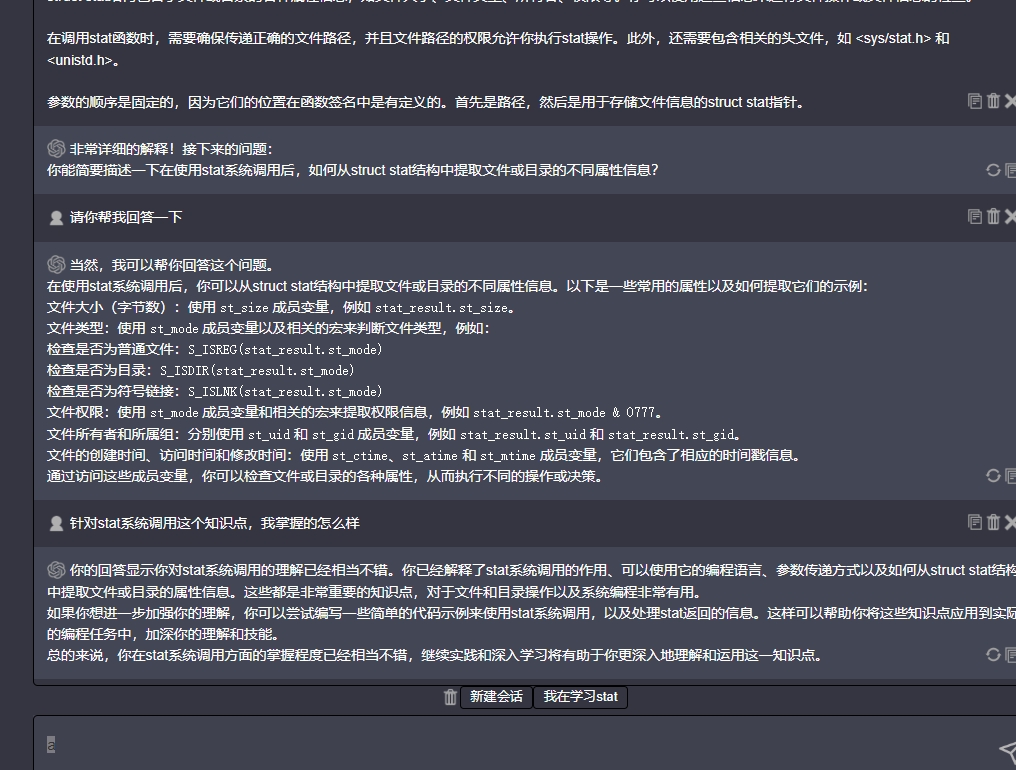Image resolution: width=1016 pixels, height=770 pixels.
Task: Click the question starting '你能简要描述一下'
Action: pos(352,170)
